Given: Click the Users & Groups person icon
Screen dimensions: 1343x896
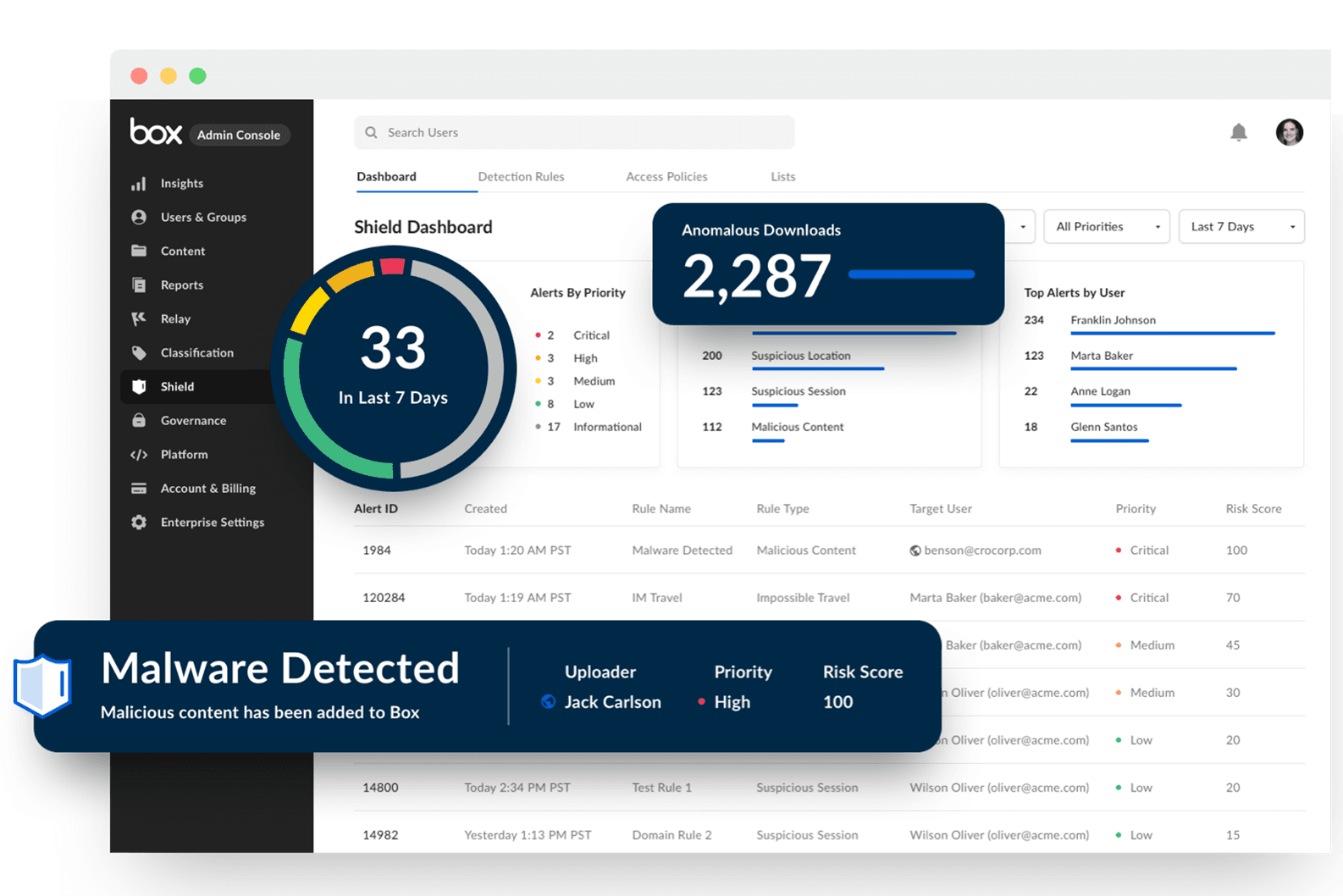Looking at the screenshot, I should 139,218.
